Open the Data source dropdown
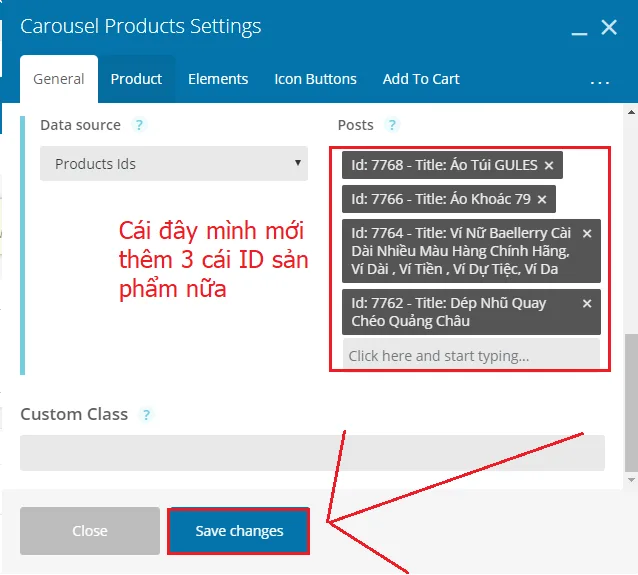The width and height of the screenshot is (638, 575). click(x=174, y=164)
